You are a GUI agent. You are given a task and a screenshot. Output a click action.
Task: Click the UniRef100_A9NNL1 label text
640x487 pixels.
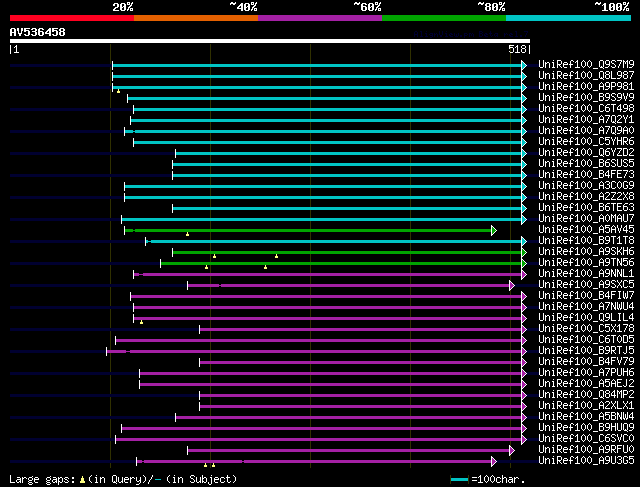pyautogui.click(x=586, y=274)
